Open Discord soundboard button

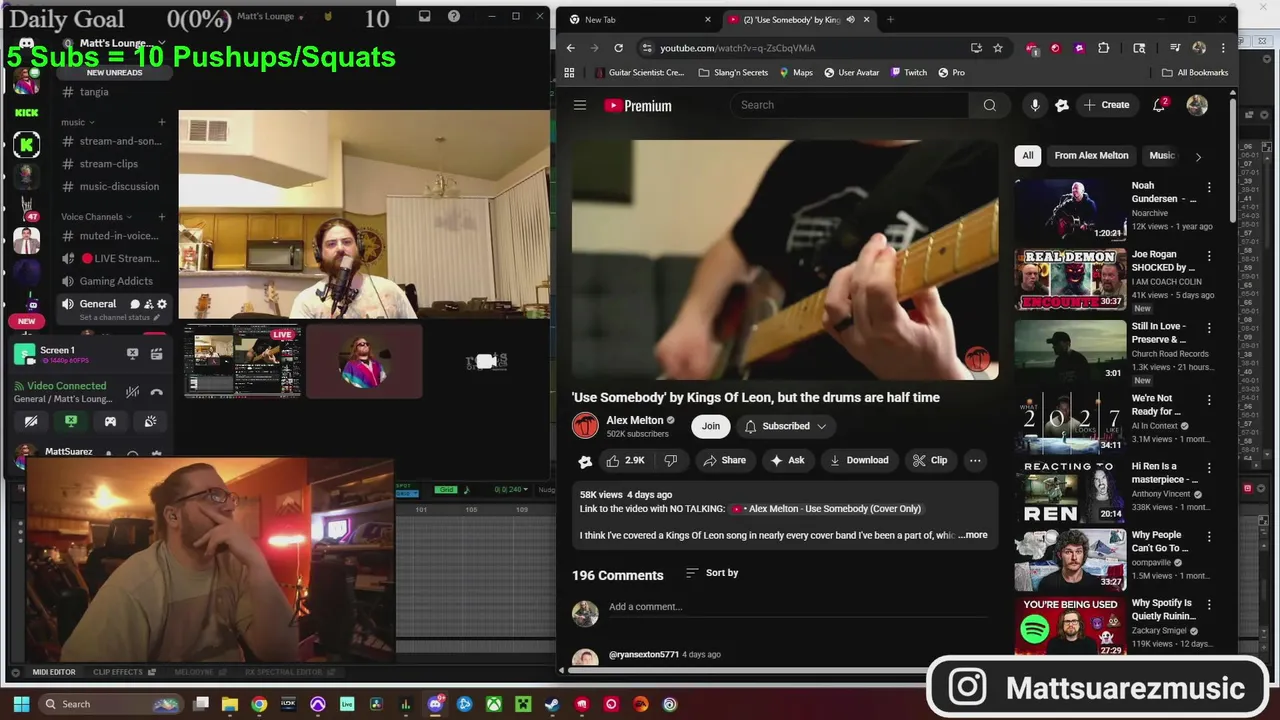(x=150, y=422)
